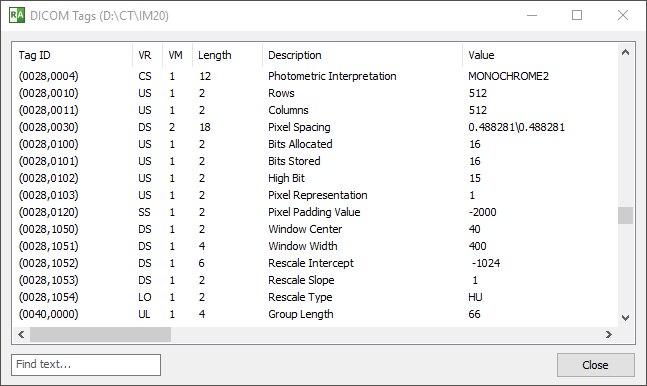The height and width of the screenshot is (386, 647).
Task: Click the horizontal scrollbar thumb
Action: tap(100, 335)
